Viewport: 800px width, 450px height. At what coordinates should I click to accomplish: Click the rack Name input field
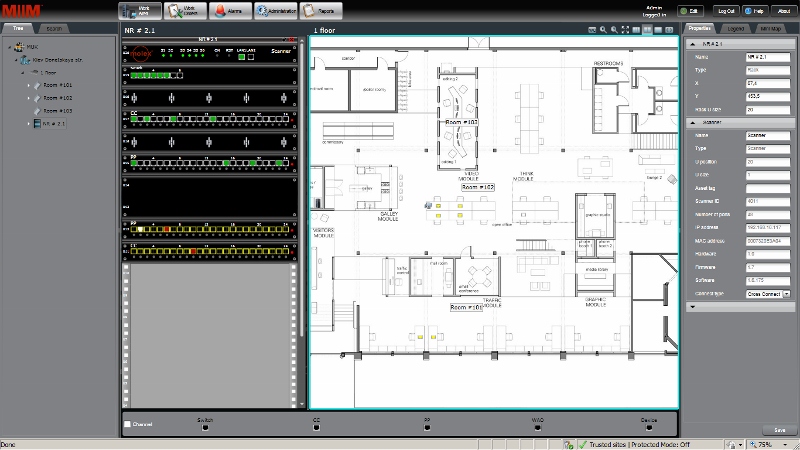click(768, 57)
